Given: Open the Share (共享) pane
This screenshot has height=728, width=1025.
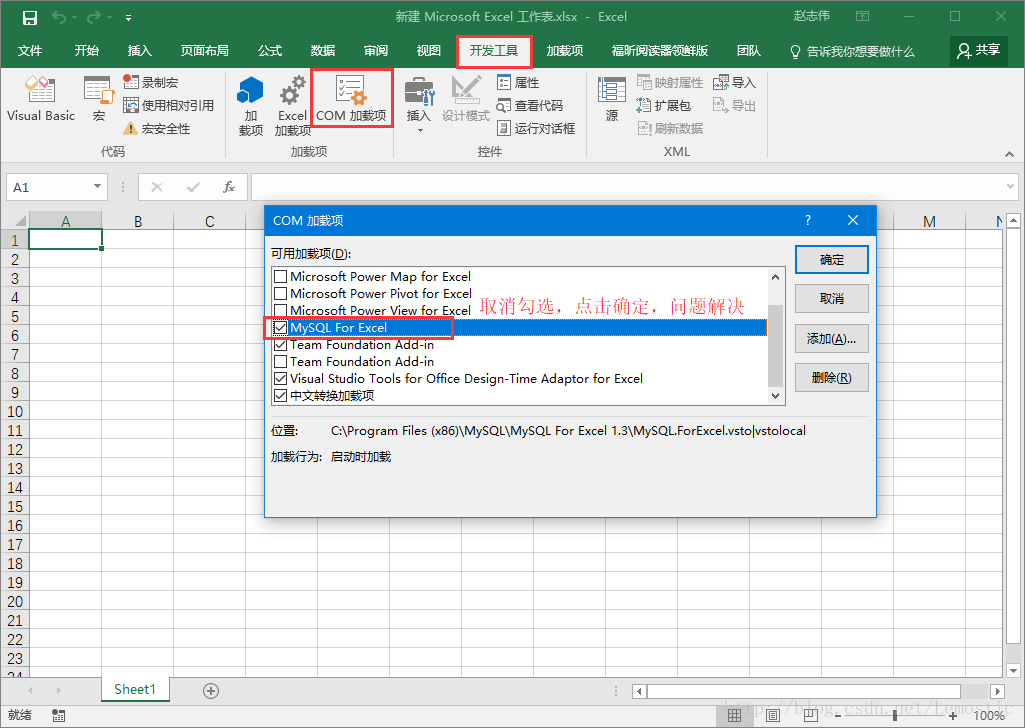Looking at the screenshot, I should (x=978, y=51).
